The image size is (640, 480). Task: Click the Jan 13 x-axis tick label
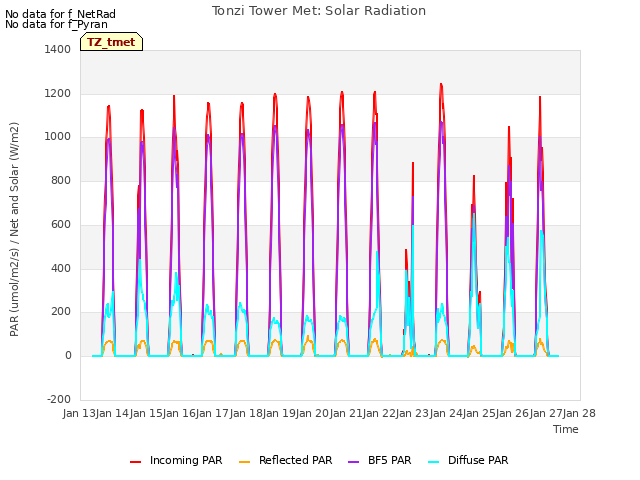point(79,413)
